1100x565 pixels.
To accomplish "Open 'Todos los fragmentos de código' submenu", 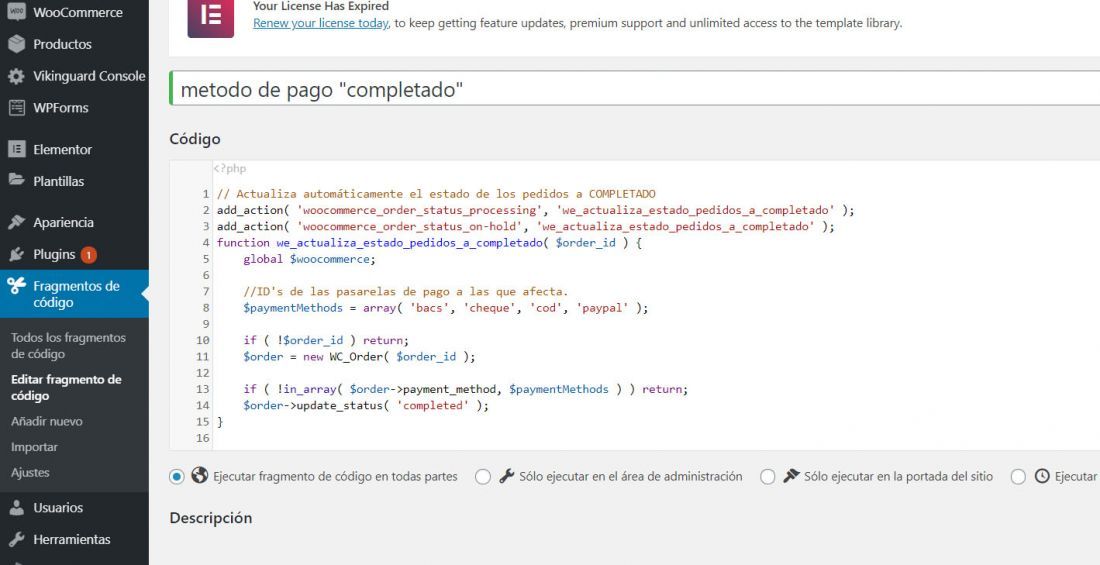I will 68,346.
